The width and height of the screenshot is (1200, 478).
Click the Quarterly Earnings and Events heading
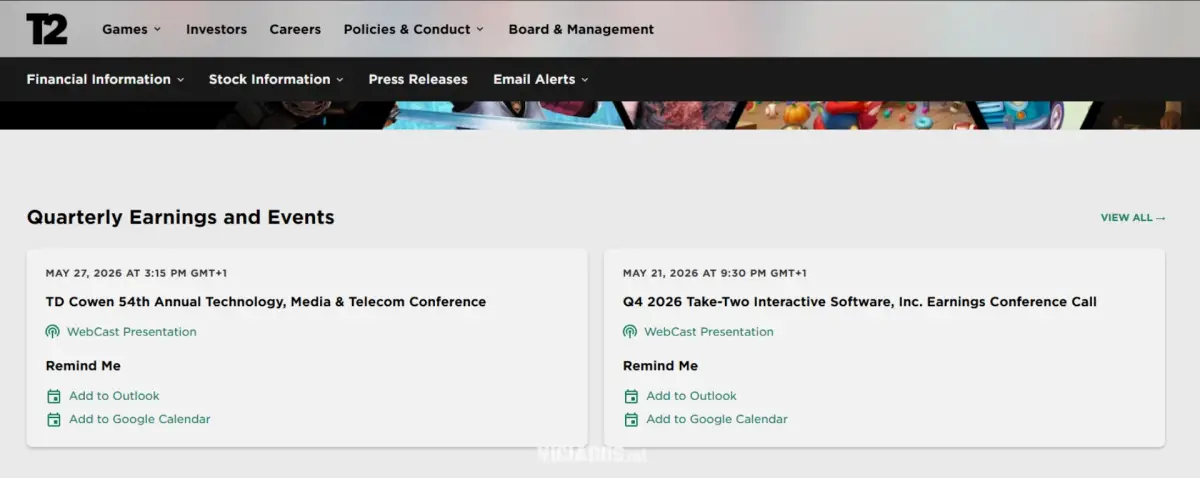click(181, 217)
